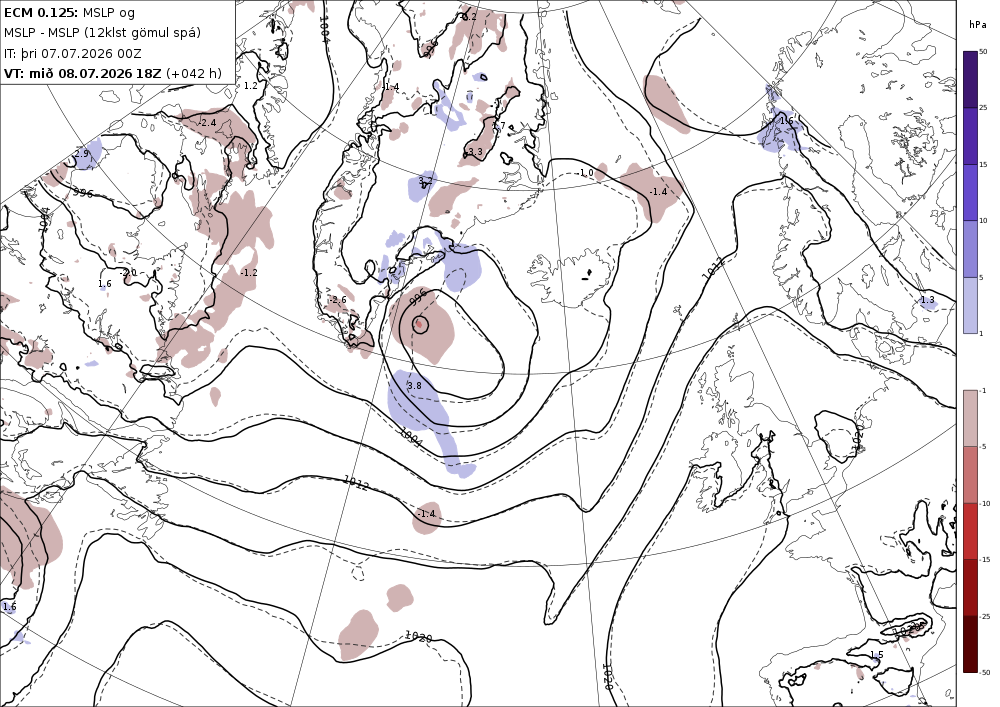Click the init time 'IT: þri 07.07.2026 00Z'

click(x=73, y=53)
